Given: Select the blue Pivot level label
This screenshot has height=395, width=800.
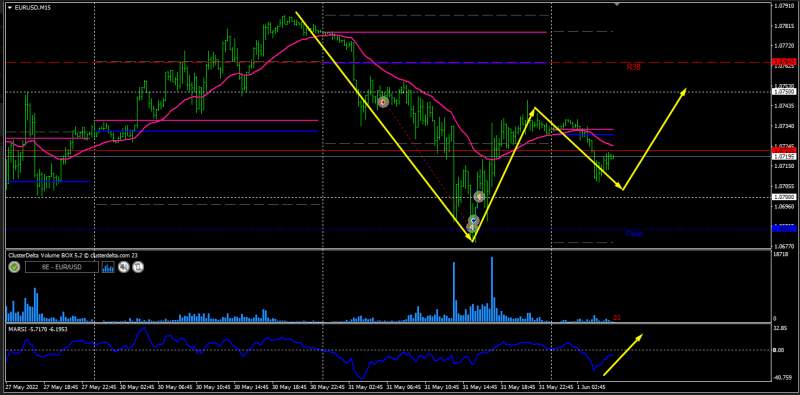Looking at the screenshot, I should click(x=634, y=234).
